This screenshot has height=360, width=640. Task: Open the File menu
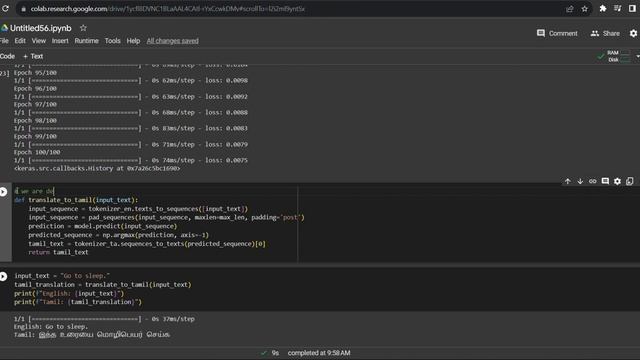tap(4, 41)
